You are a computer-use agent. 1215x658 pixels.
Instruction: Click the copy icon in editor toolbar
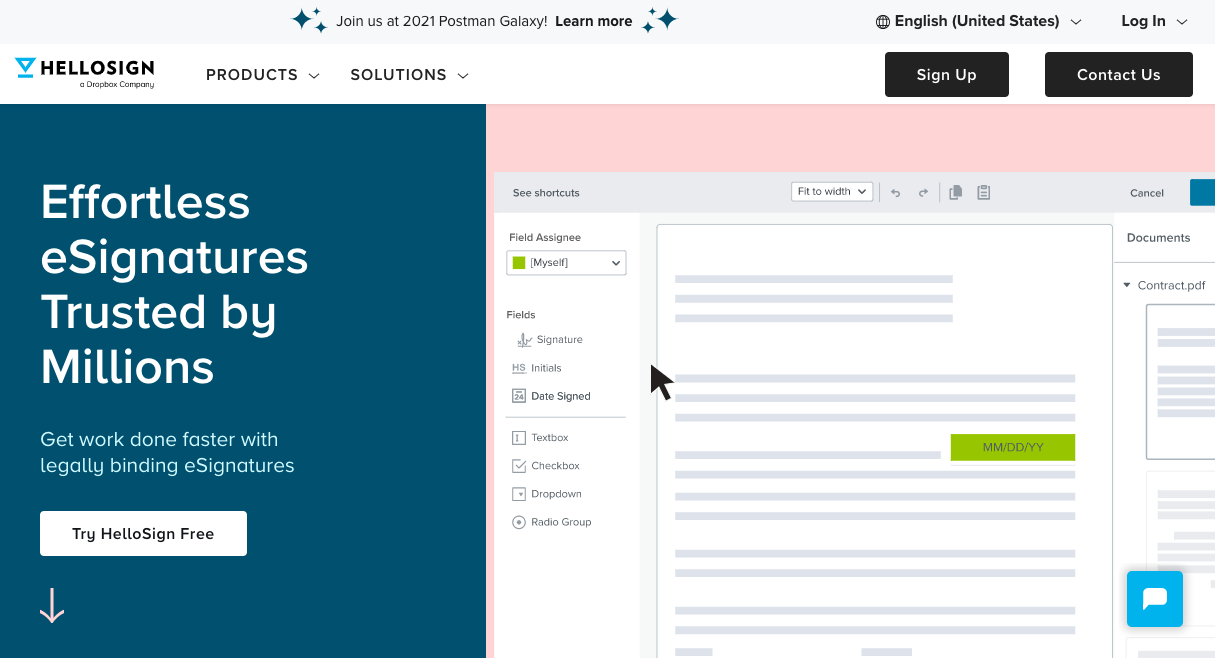pyautogui.click(x=956, y=192)
